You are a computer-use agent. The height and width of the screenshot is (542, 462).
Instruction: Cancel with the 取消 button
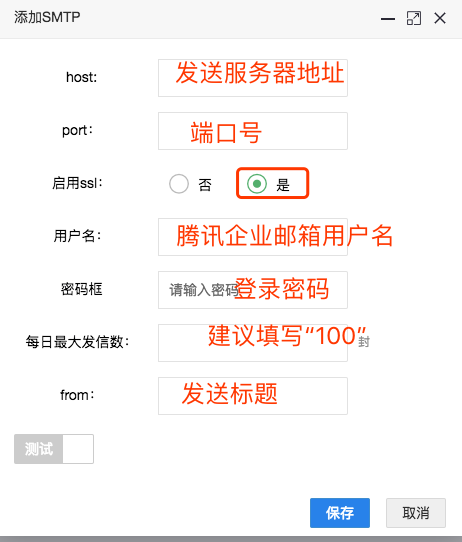click(416, 513)
